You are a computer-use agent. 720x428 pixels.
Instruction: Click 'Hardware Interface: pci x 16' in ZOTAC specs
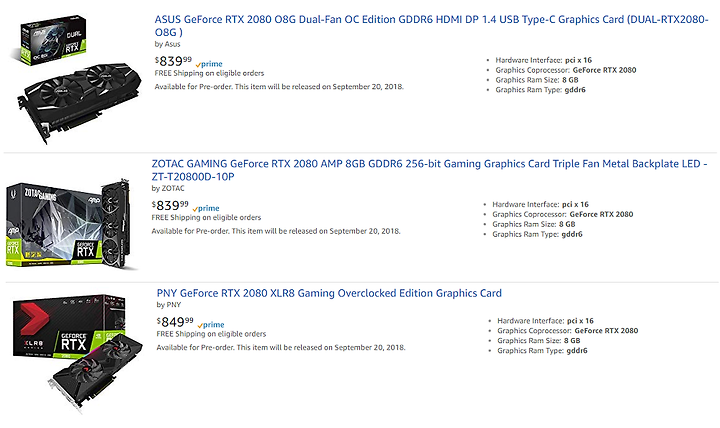coord(540,204)
